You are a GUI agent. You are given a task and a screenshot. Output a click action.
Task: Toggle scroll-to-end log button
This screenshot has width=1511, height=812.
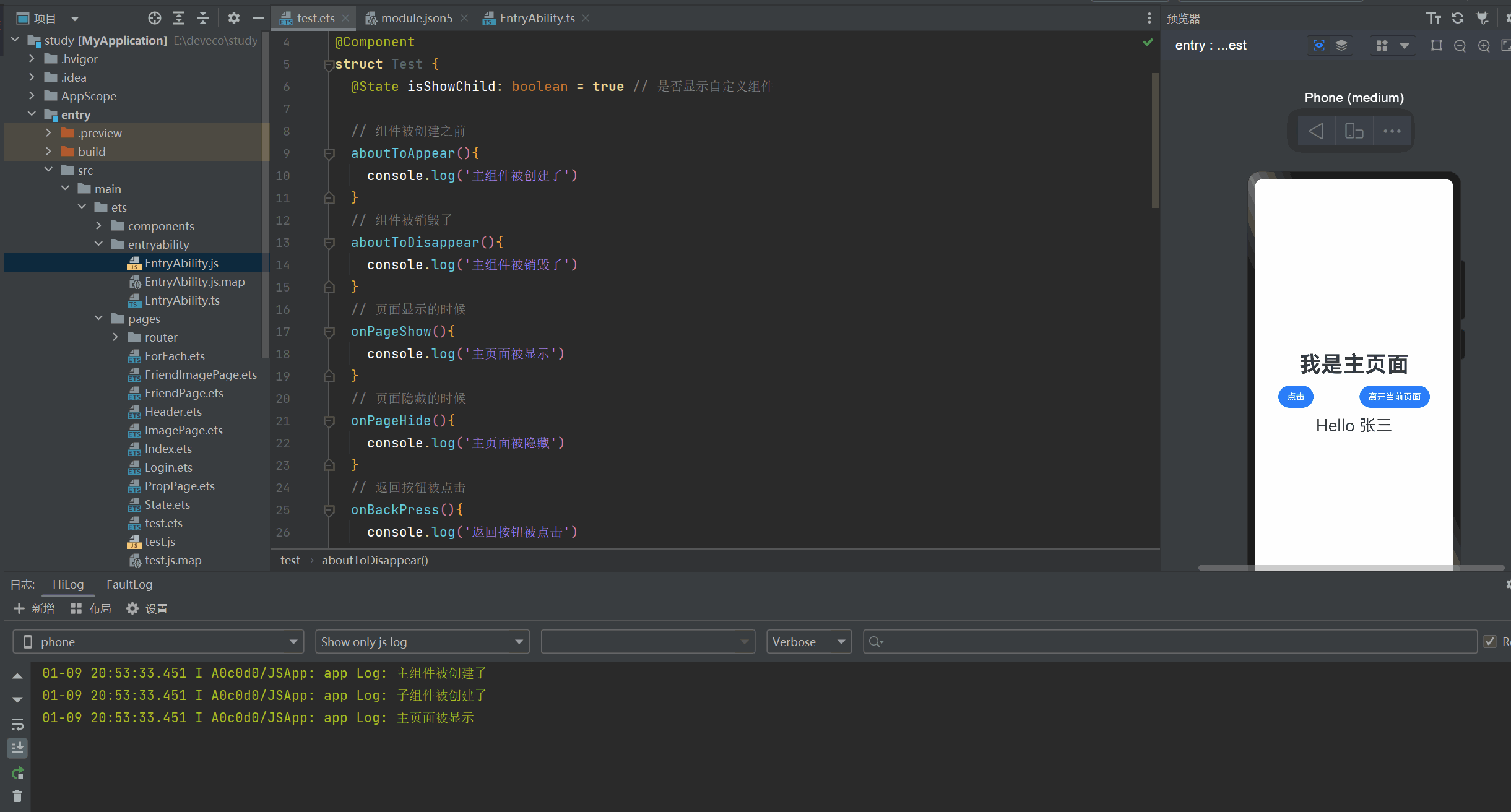click(17, 748)
